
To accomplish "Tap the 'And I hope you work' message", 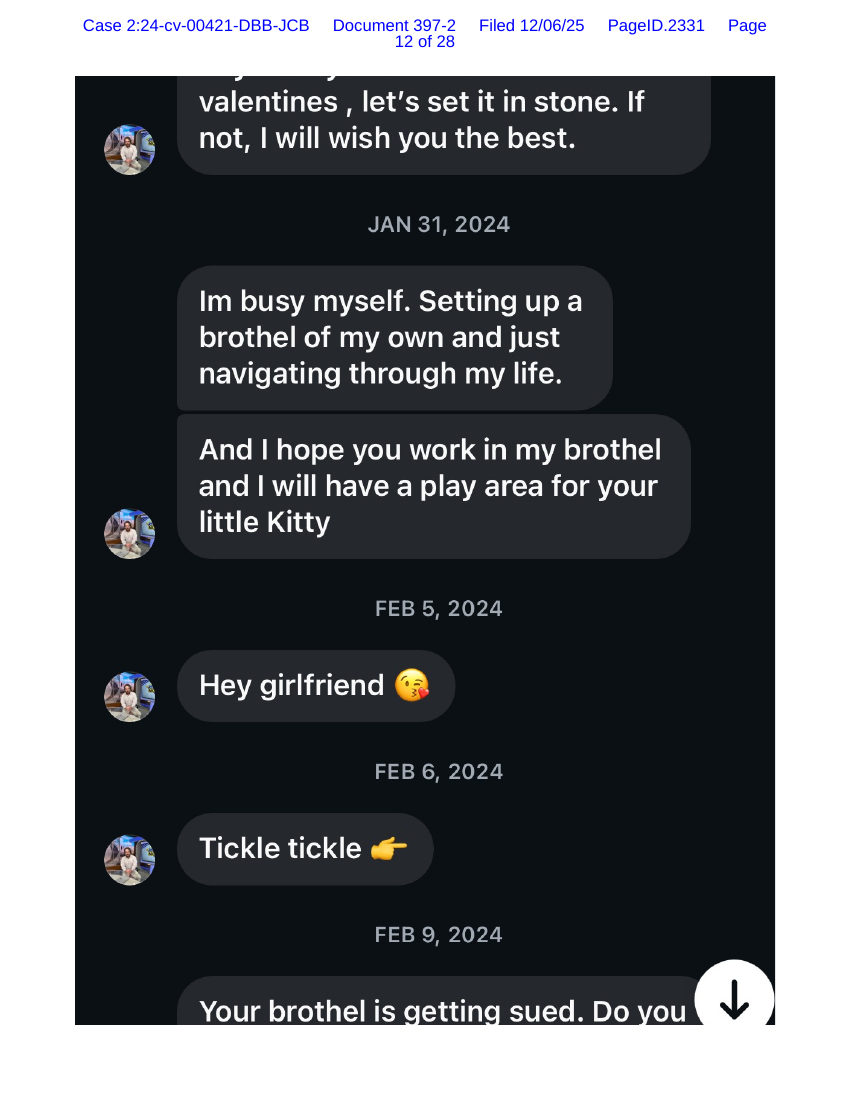I will (x=433, y=486).
